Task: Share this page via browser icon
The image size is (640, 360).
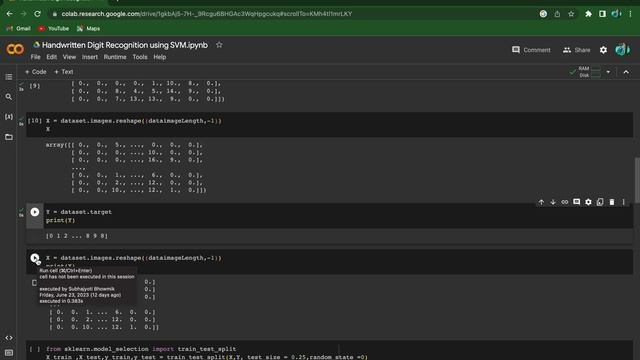Action: point(557,14)
